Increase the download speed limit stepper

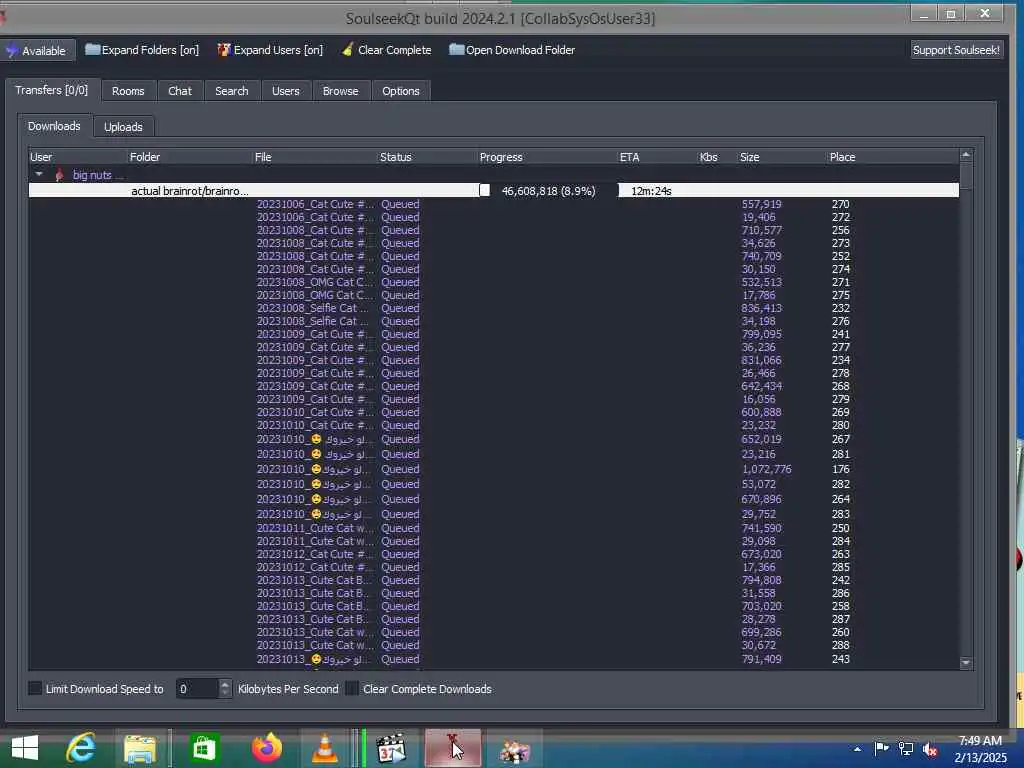point(225,684)
